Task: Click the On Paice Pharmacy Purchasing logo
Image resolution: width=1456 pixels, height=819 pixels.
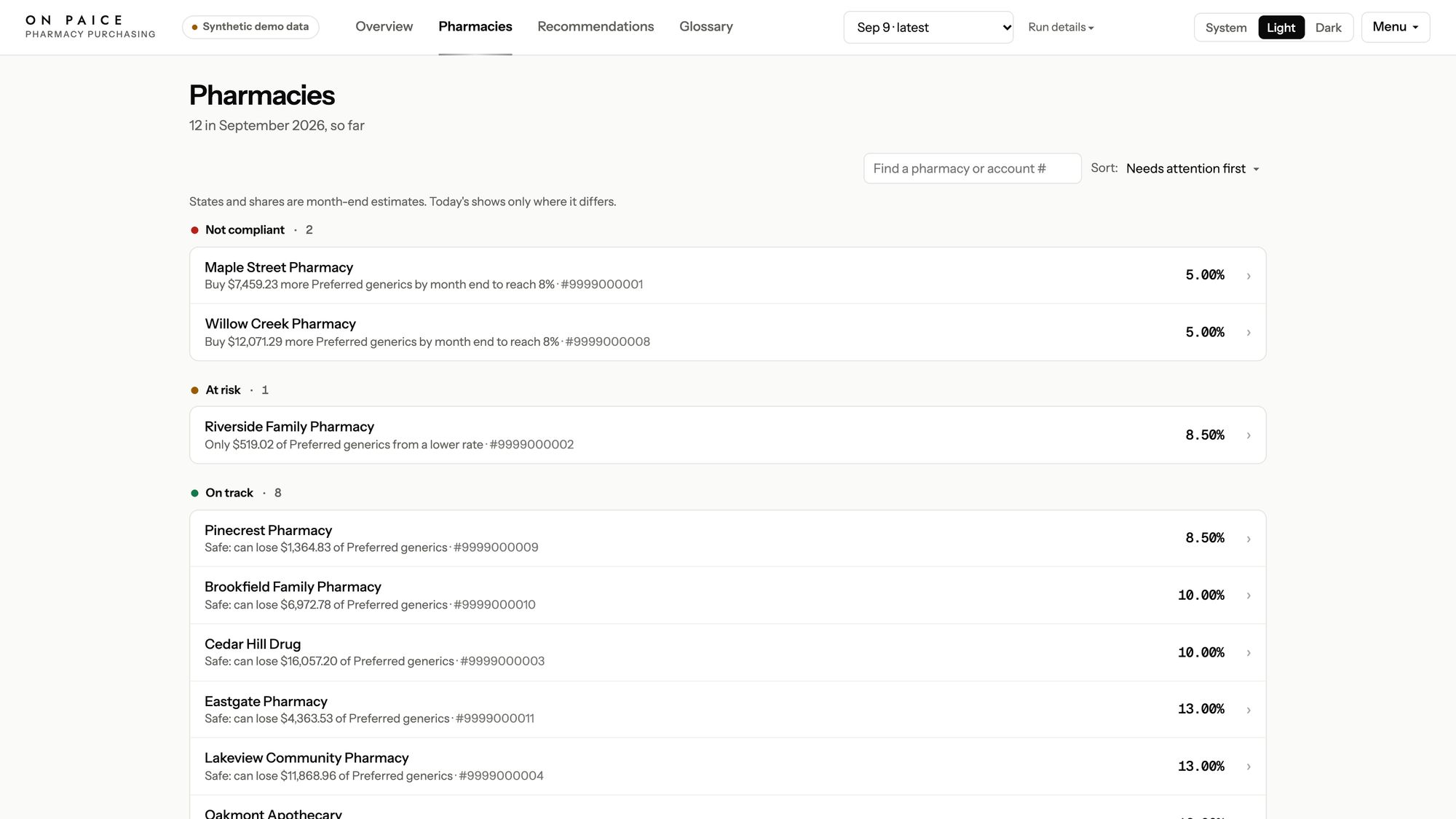Action: pos(90,27)
